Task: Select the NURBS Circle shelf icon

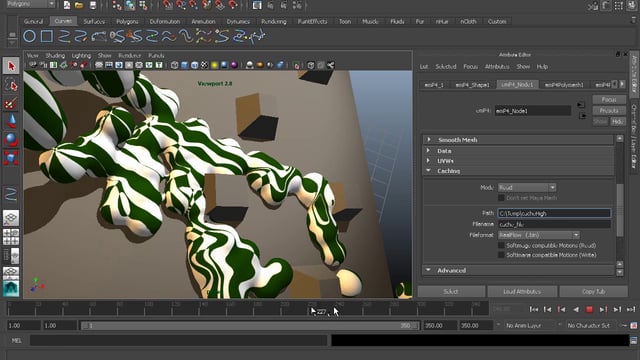Action: (x=29, y=36)
